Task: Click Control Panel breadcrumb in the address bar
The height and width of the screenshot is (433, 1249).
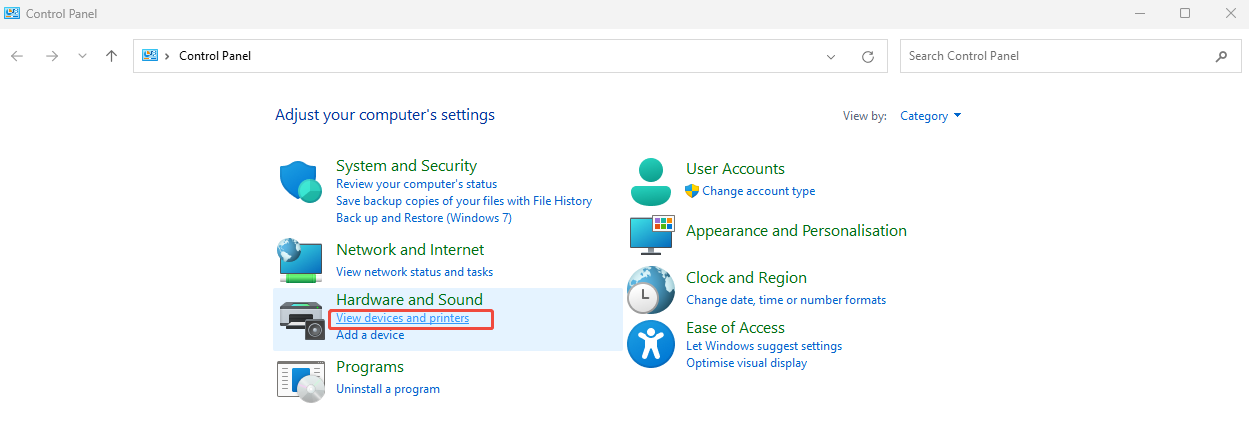Action: click(215, 56)
